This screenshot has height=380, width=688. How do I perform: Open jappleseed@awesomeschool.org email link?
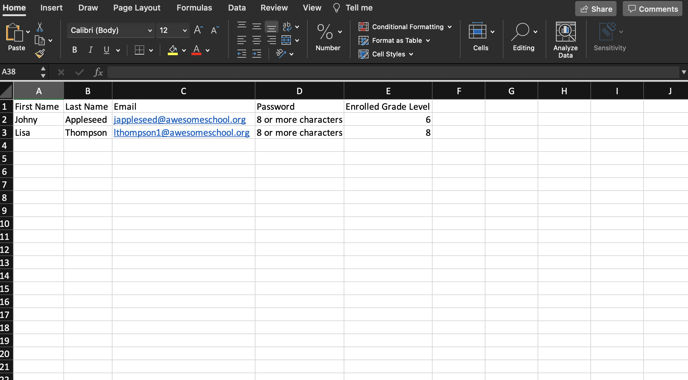[x=179, y=120]
